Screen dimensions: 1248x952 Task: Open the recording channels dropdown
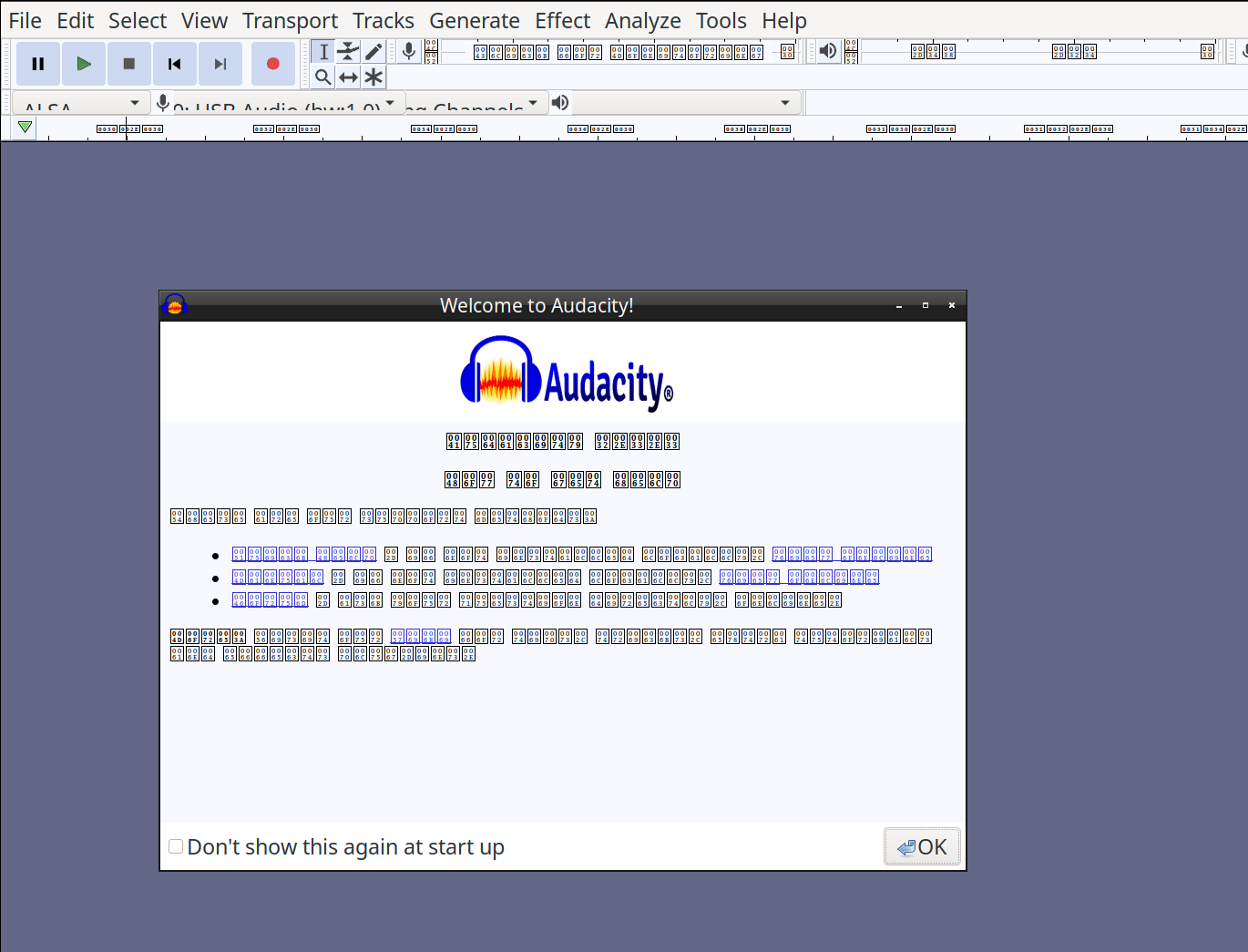(x=476, y=103)
